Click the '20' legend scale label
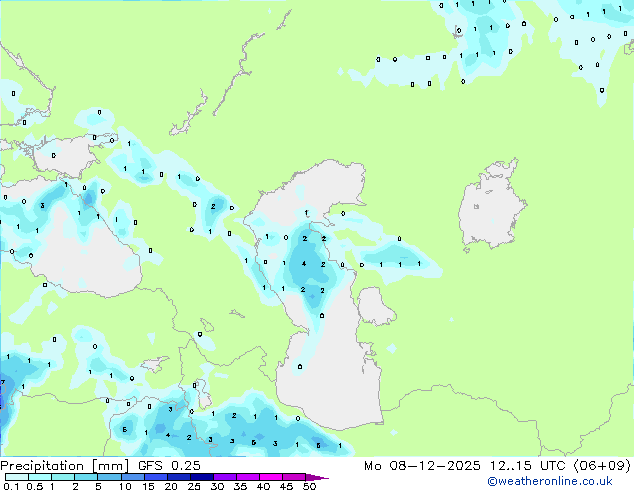Viewport: 634px width, 490px height. tap(171, 486)
